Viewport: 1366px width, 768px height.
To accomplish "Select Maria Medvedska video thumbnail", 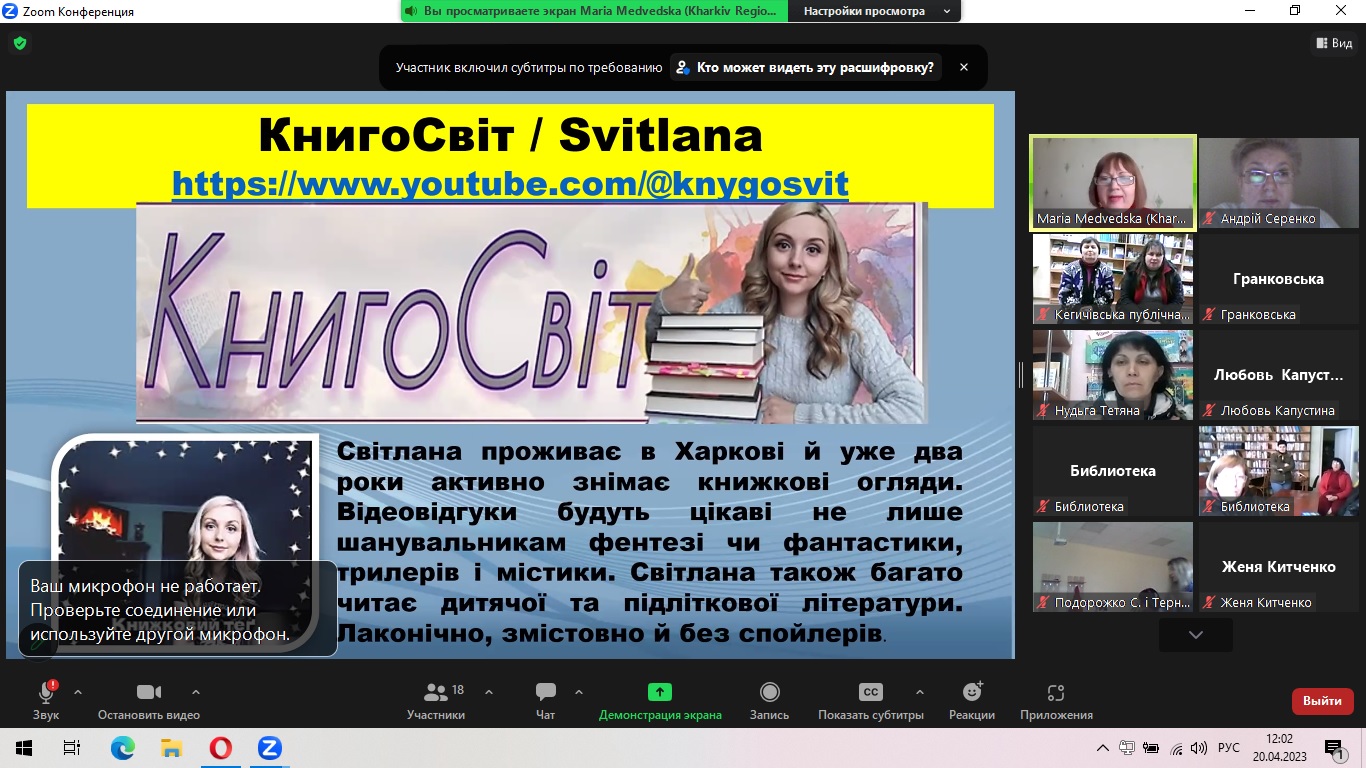I will point(1112,183).
